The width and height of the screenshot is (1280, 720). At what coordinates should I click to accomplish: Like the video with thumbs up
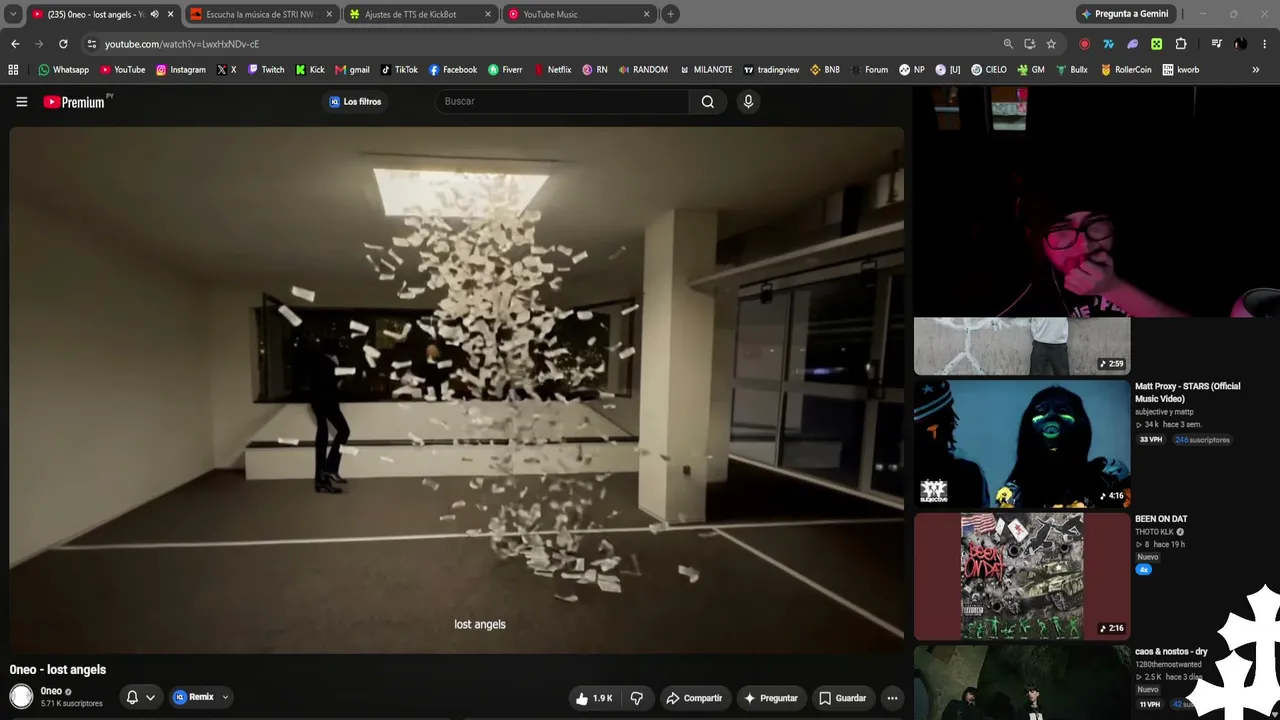pyautogui.click(x=594, y=698)
